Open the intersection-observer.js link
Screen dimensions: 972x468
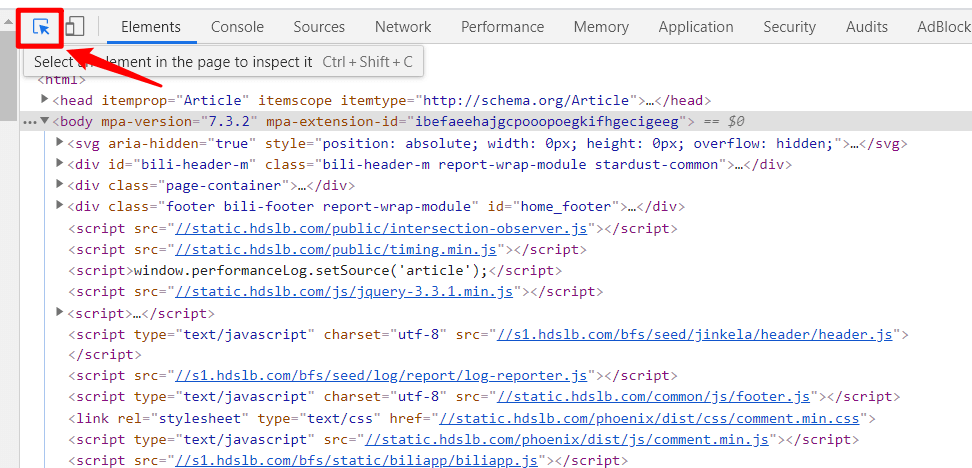click(x=381, y=228)
